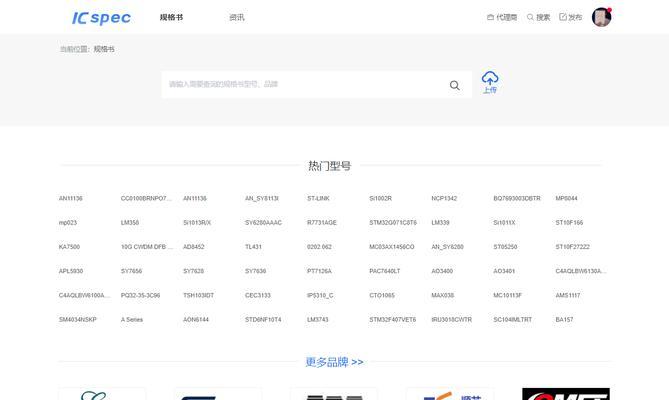Open the LM339 datasheet link
This screenshot has width=669, height=400.
[440, 223]
